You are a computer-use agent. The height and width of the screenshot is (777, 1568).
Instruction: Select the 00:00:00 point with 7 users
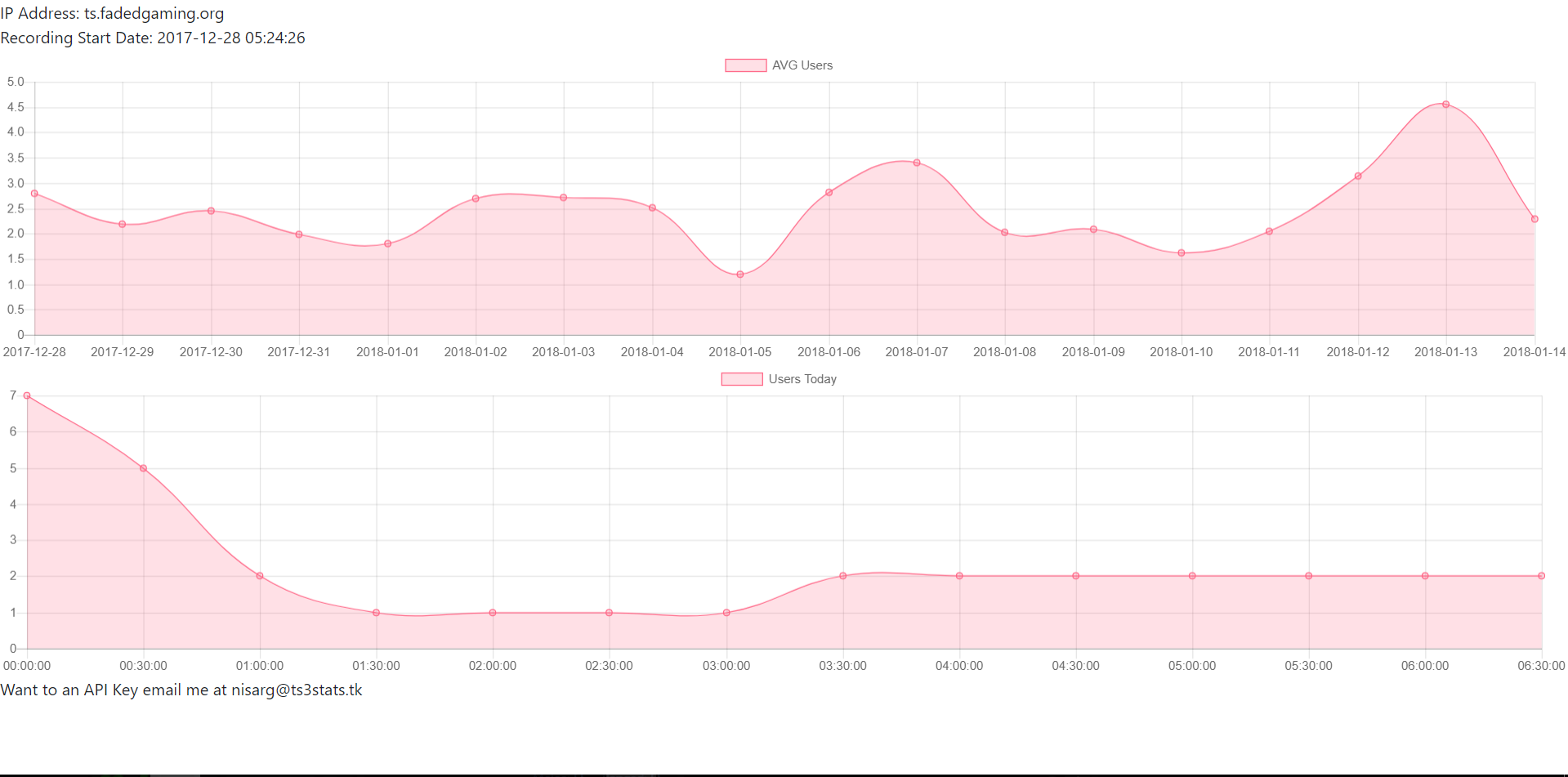pyautogui.click(x=27, y=395)
